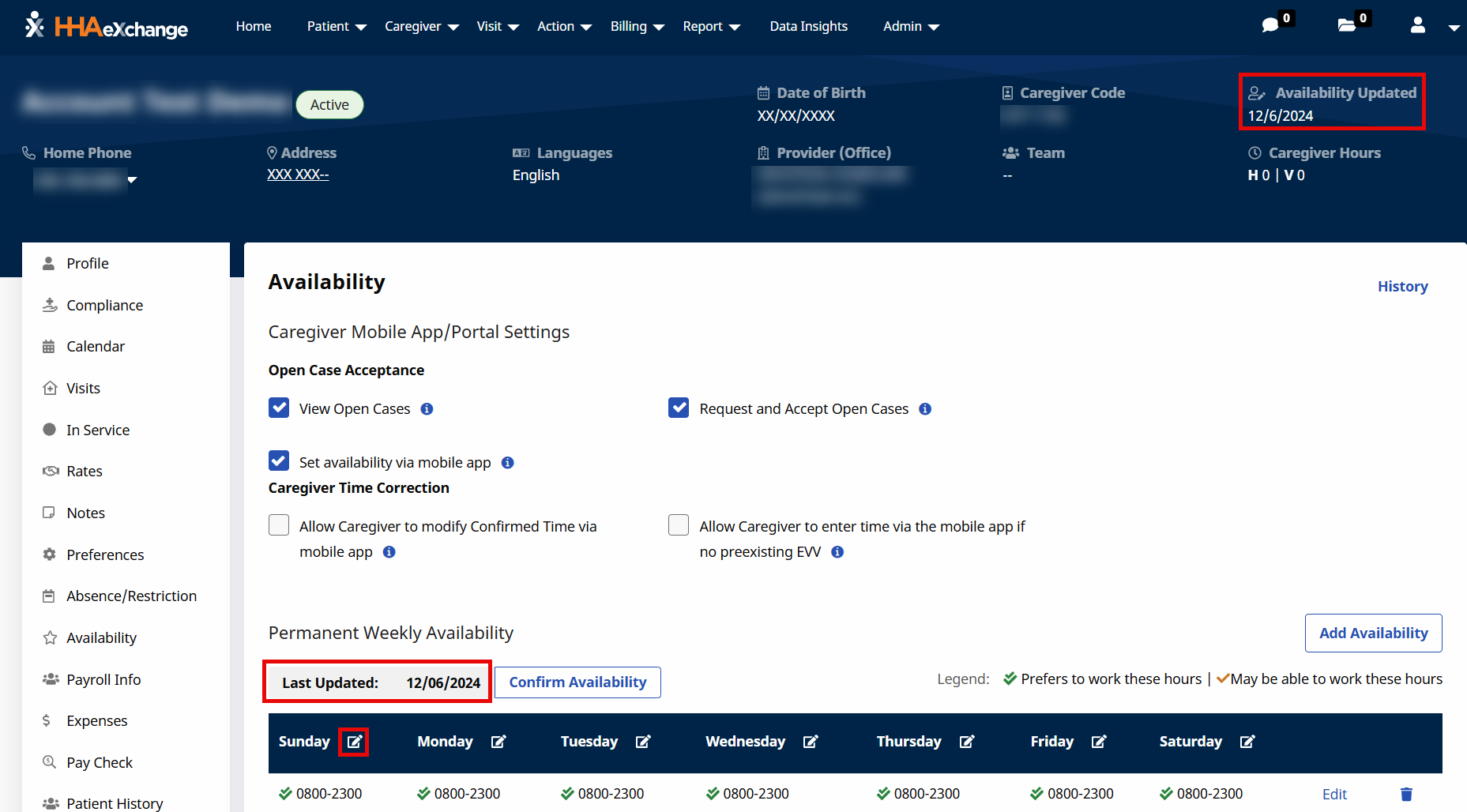Open the account chevron at top right
Viewport: 1467px width, 812px height.
tap(1454, 26)
